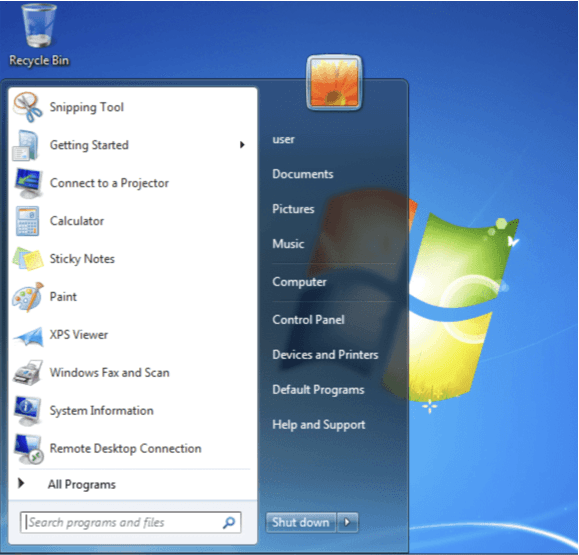Viewport: 579px width, 555px height.
Task: Open Control Panel
Action: click(308, 320)
